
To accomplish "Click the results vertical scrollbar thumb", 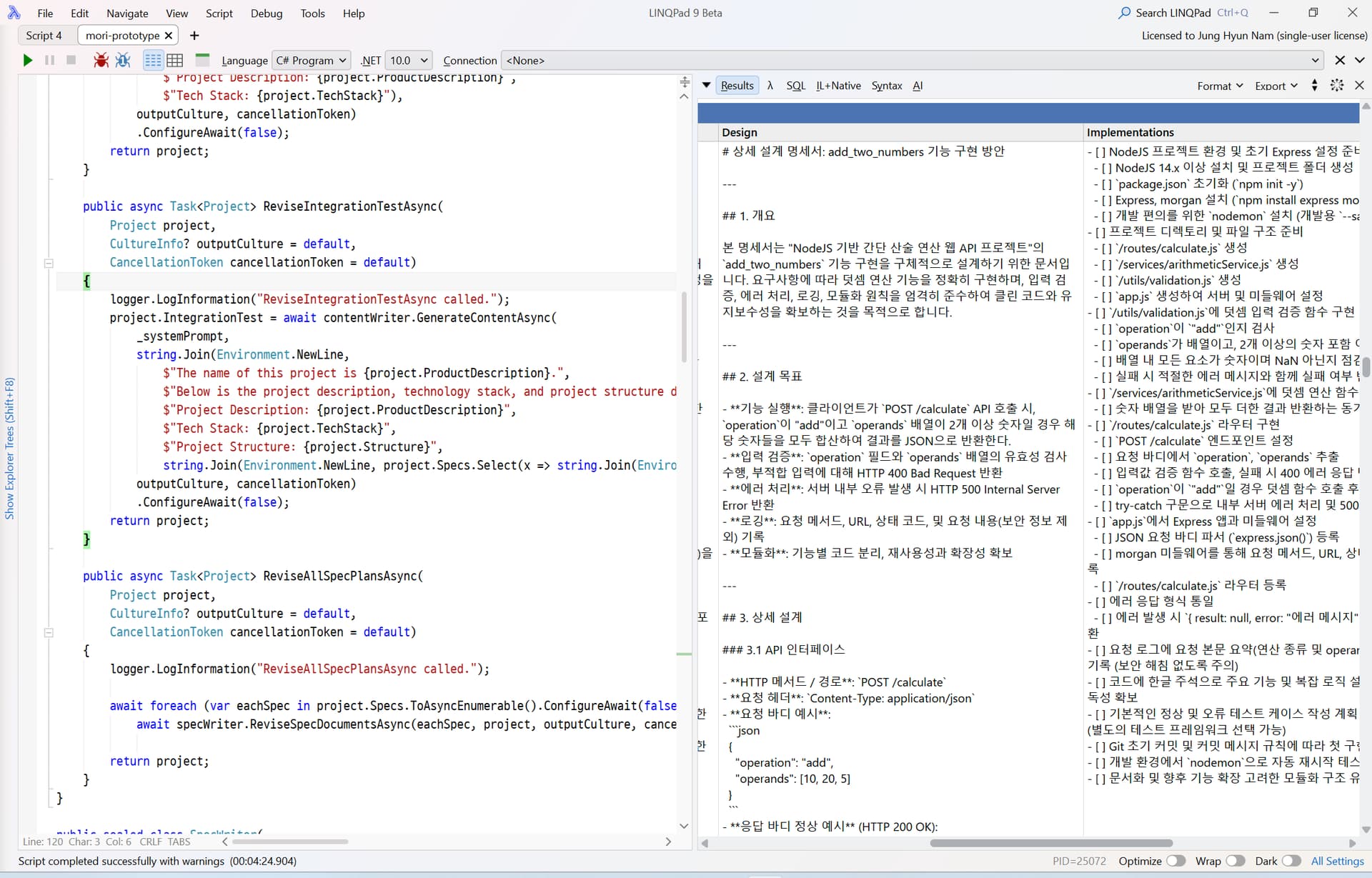I will (1366, 366).
